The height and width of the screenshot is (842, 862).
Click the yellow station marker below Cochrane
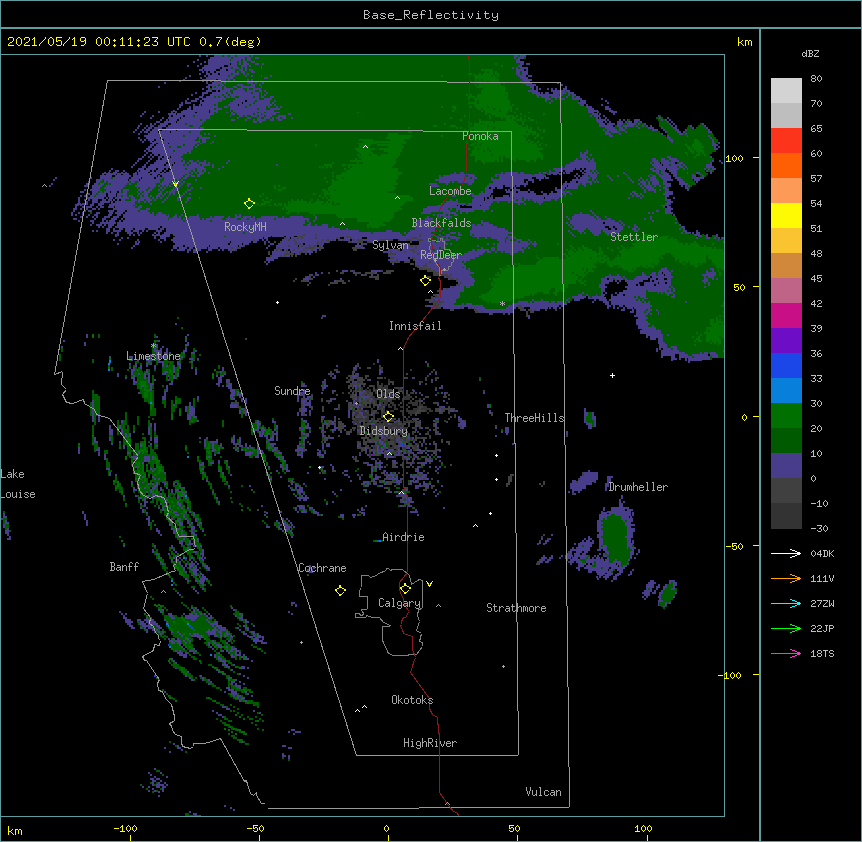340,590
